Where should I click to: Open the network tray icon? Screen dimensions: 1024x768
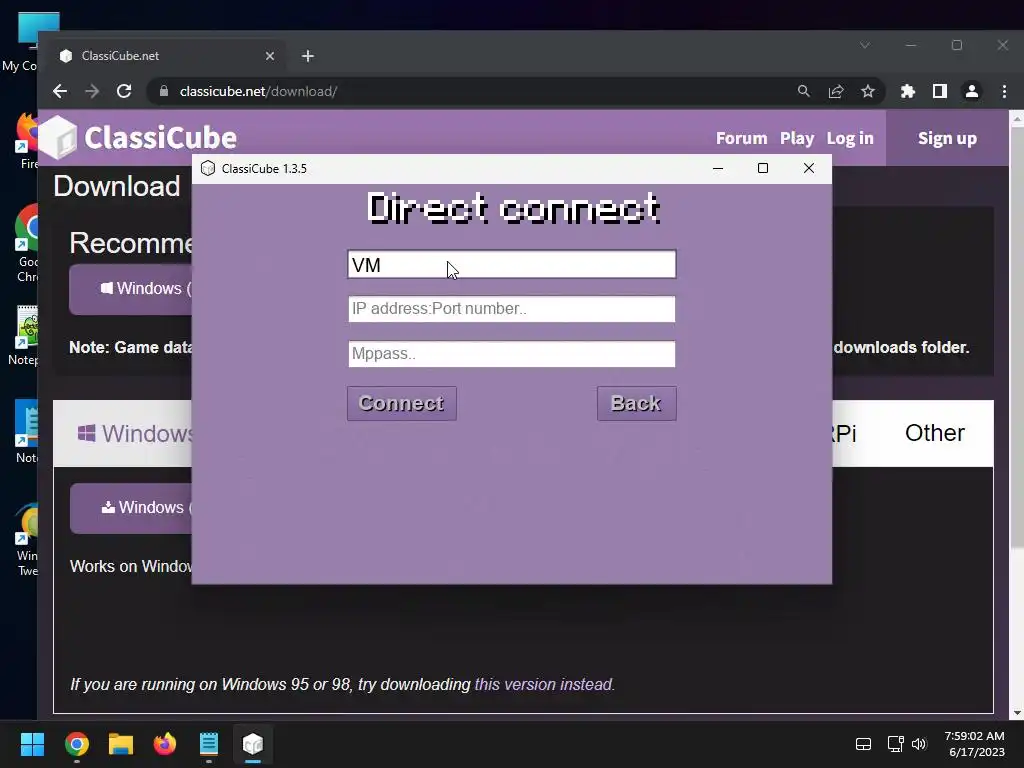[x=895, y=744]
